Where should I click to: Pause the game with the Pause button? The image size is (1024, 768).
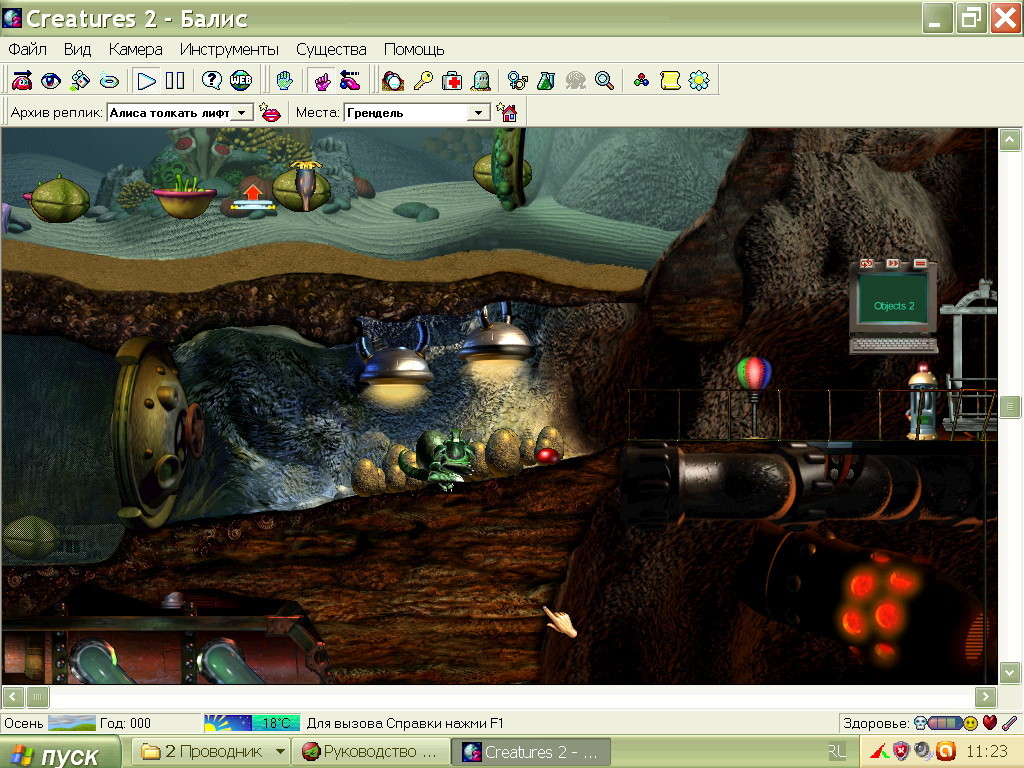[x=175, y=81]
